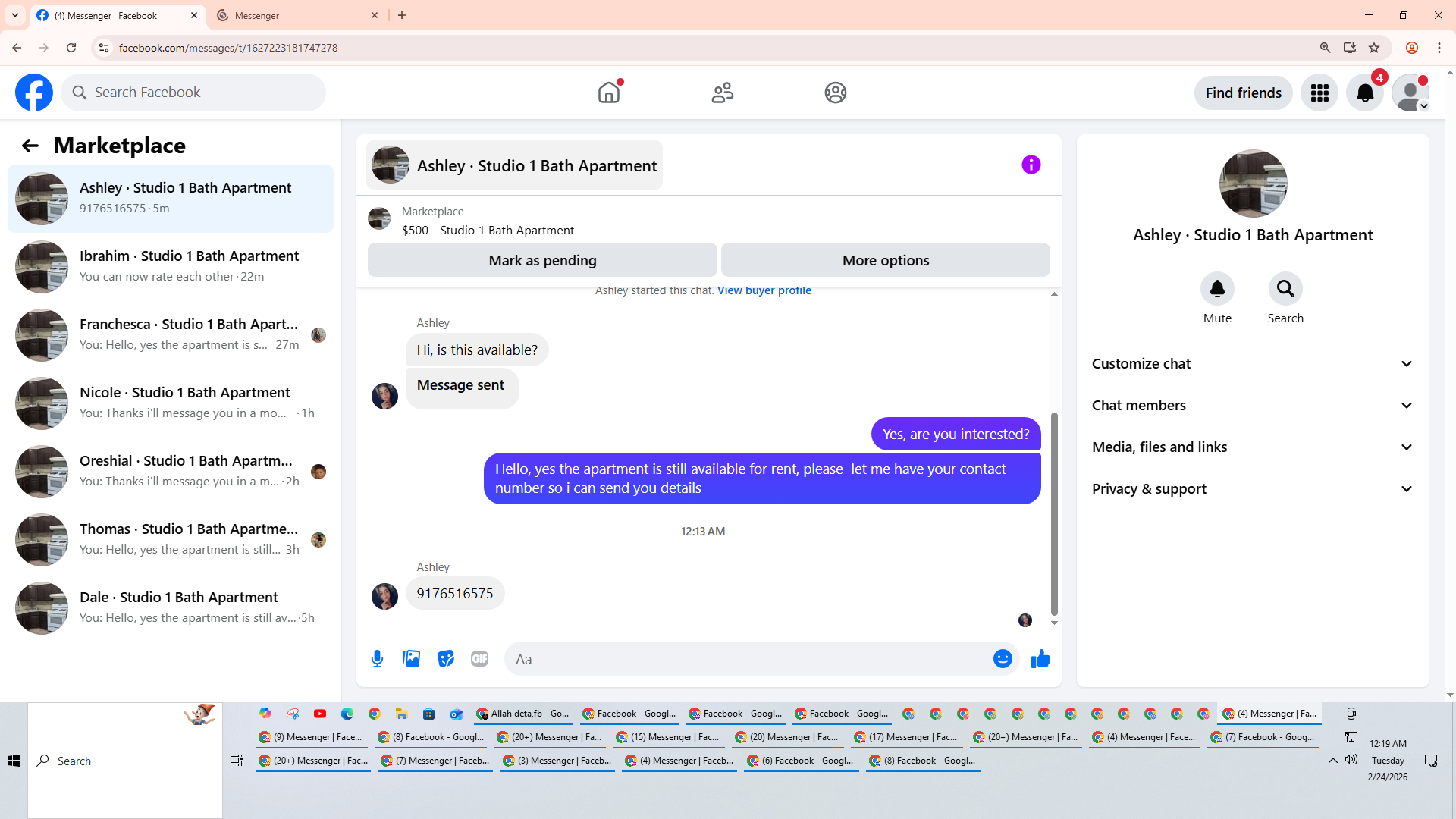
Task: Open the GIF picker
Action: coord(479,659)
